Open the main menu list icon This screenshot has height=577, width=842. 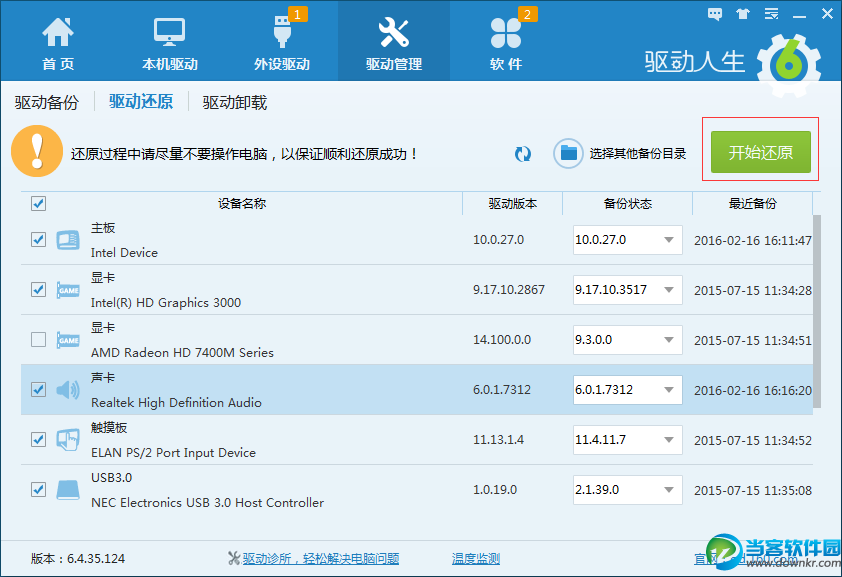(x=772, y=14)
